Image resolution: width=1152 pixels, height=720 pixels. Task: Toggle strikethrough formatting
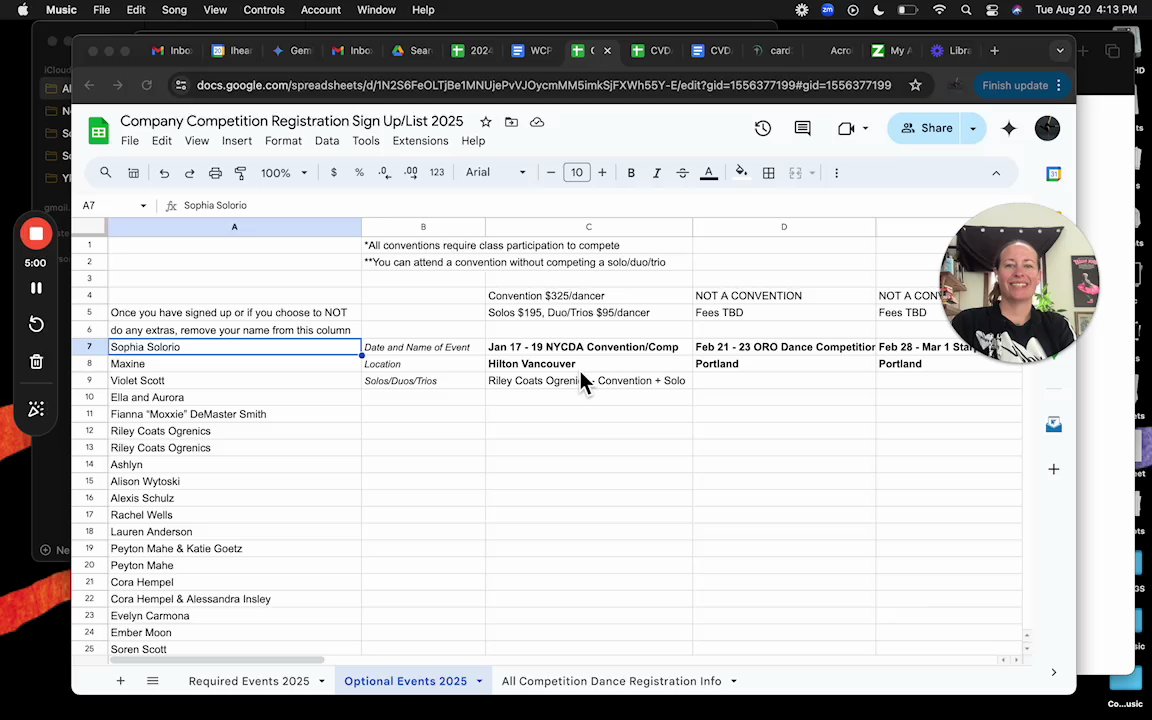pos(683,173)
